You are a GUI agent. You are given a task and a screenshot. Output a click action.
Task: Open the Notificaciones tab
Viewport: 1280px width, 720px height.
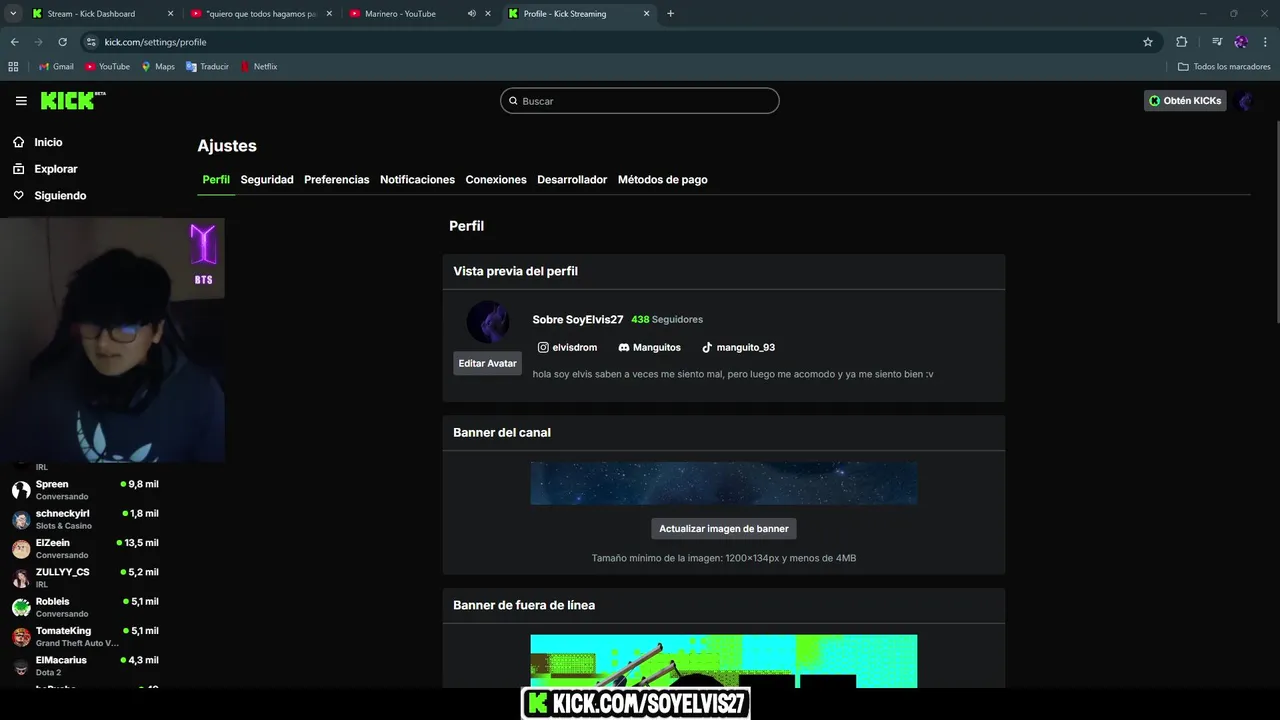tap(417, 180)
